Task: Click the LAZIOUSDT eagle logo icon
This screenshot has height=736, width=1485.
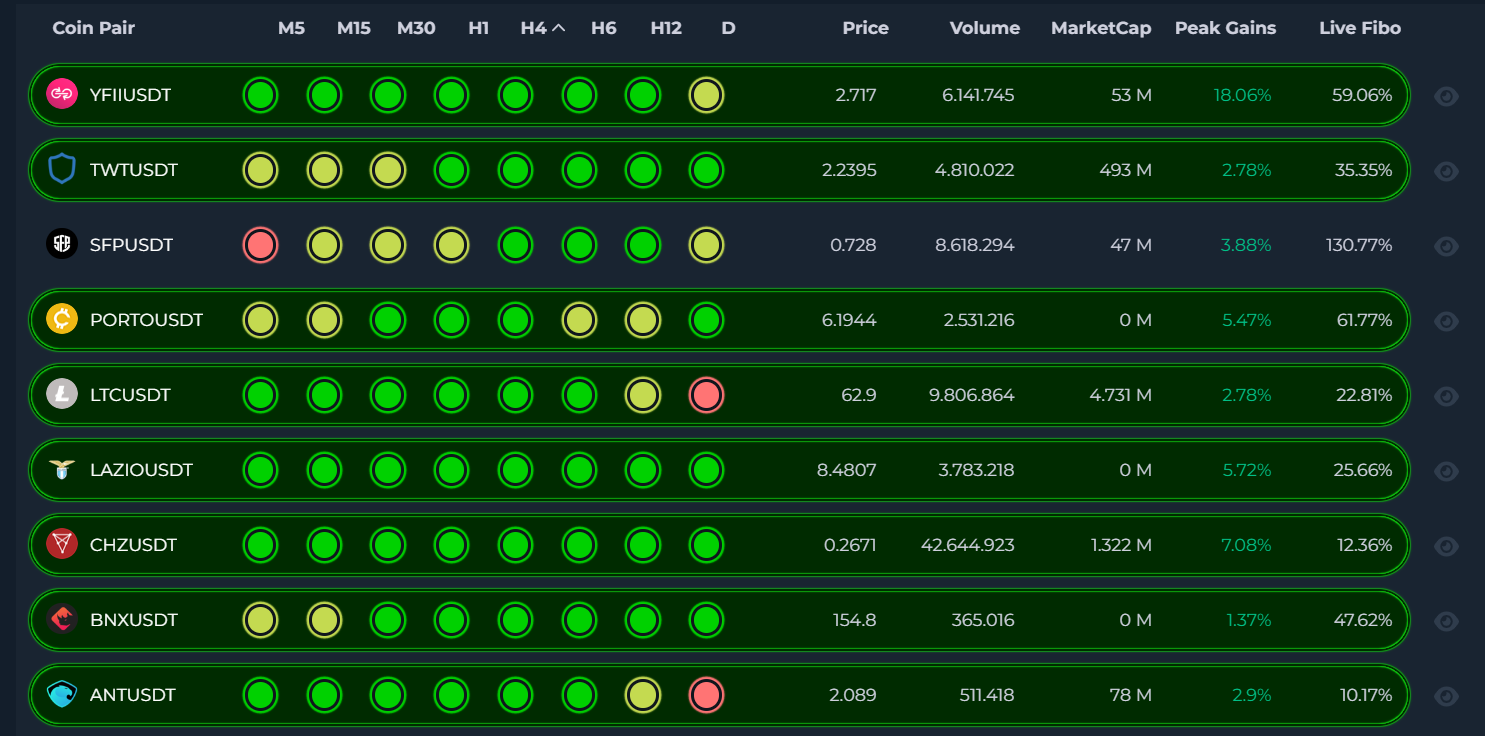Action: point(62,470)
